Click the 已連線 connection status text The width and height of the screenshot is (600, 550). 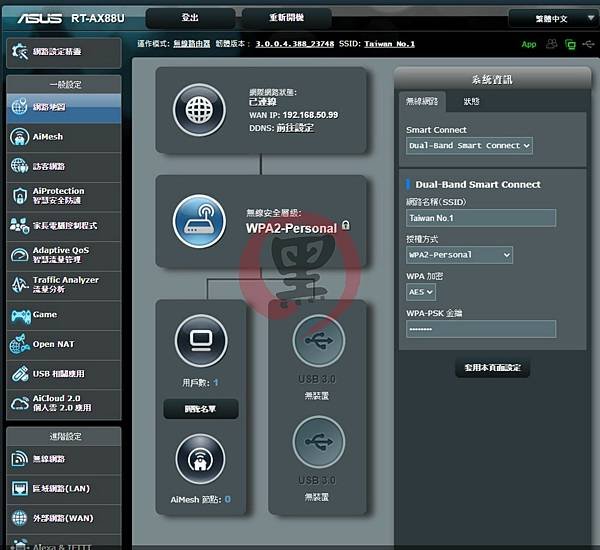[263, 102]
